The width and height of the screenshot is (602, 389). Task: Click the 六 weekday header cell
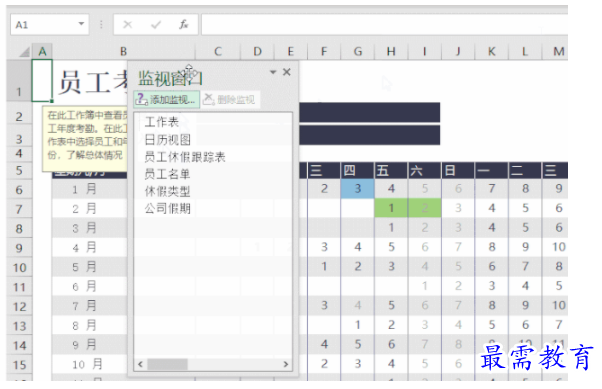tap(424, 170)
